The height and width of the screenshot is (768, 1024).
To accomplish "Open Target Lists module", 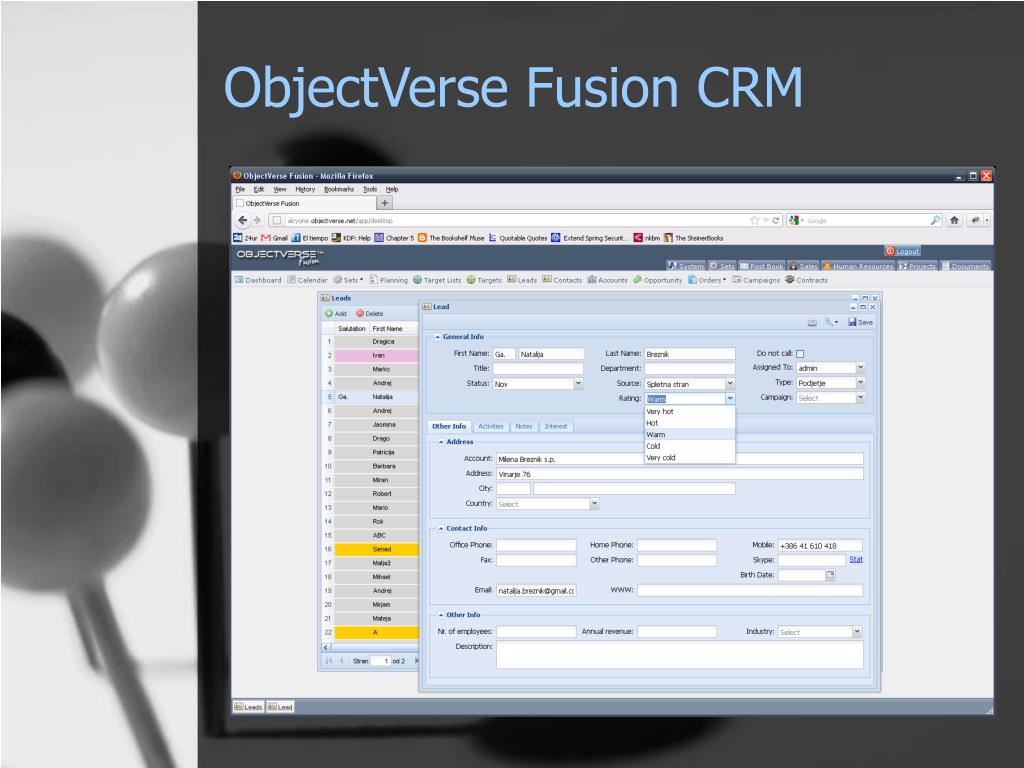I will (x=437, y=280).
